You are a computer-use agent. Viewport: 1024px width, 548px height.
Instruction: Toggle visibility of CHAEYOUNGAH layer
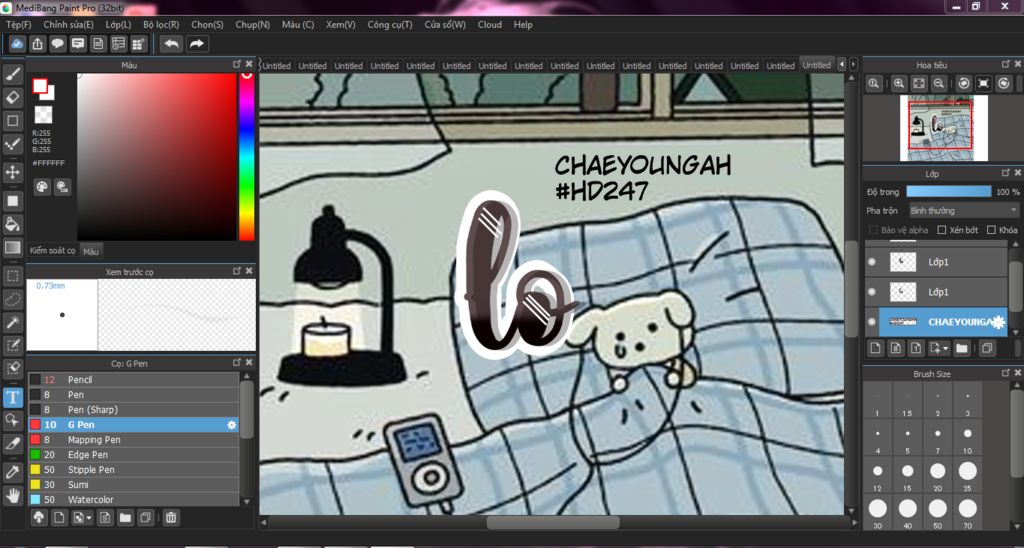pos(871,322)
